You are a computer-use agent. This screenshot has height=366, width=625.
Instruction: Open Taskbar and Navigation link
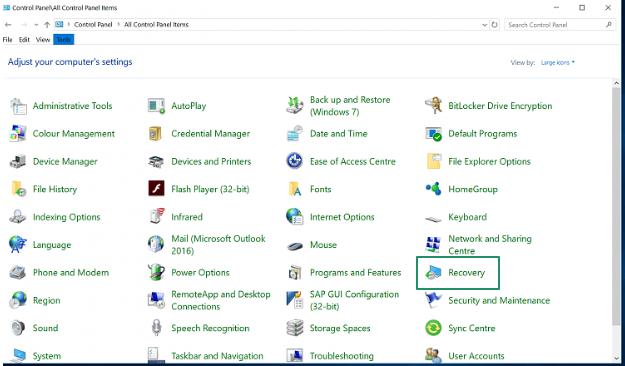pos(217,356)
